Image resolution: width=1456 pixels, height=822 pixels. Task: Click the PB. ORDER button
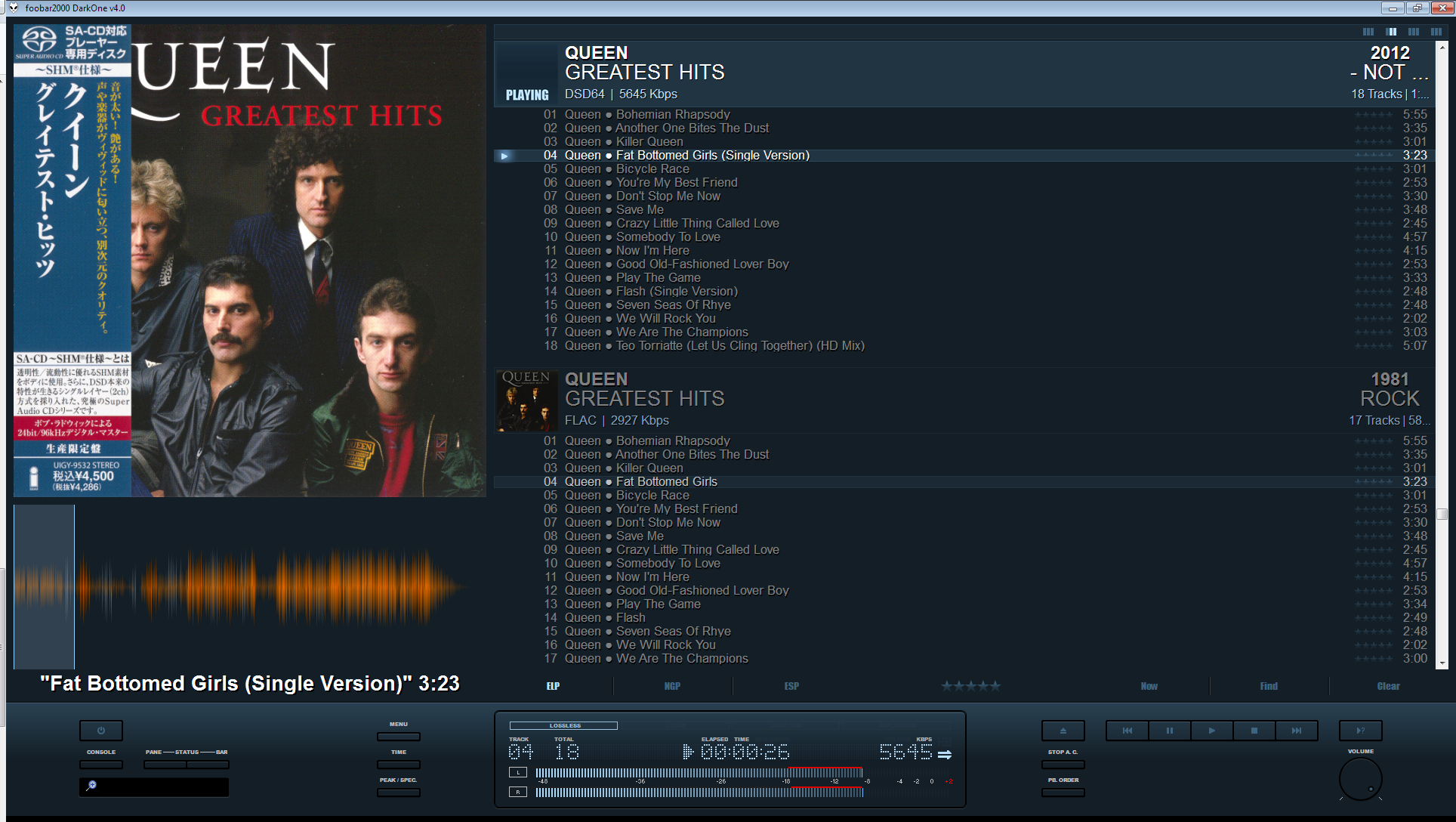[x=1063, y=793]
